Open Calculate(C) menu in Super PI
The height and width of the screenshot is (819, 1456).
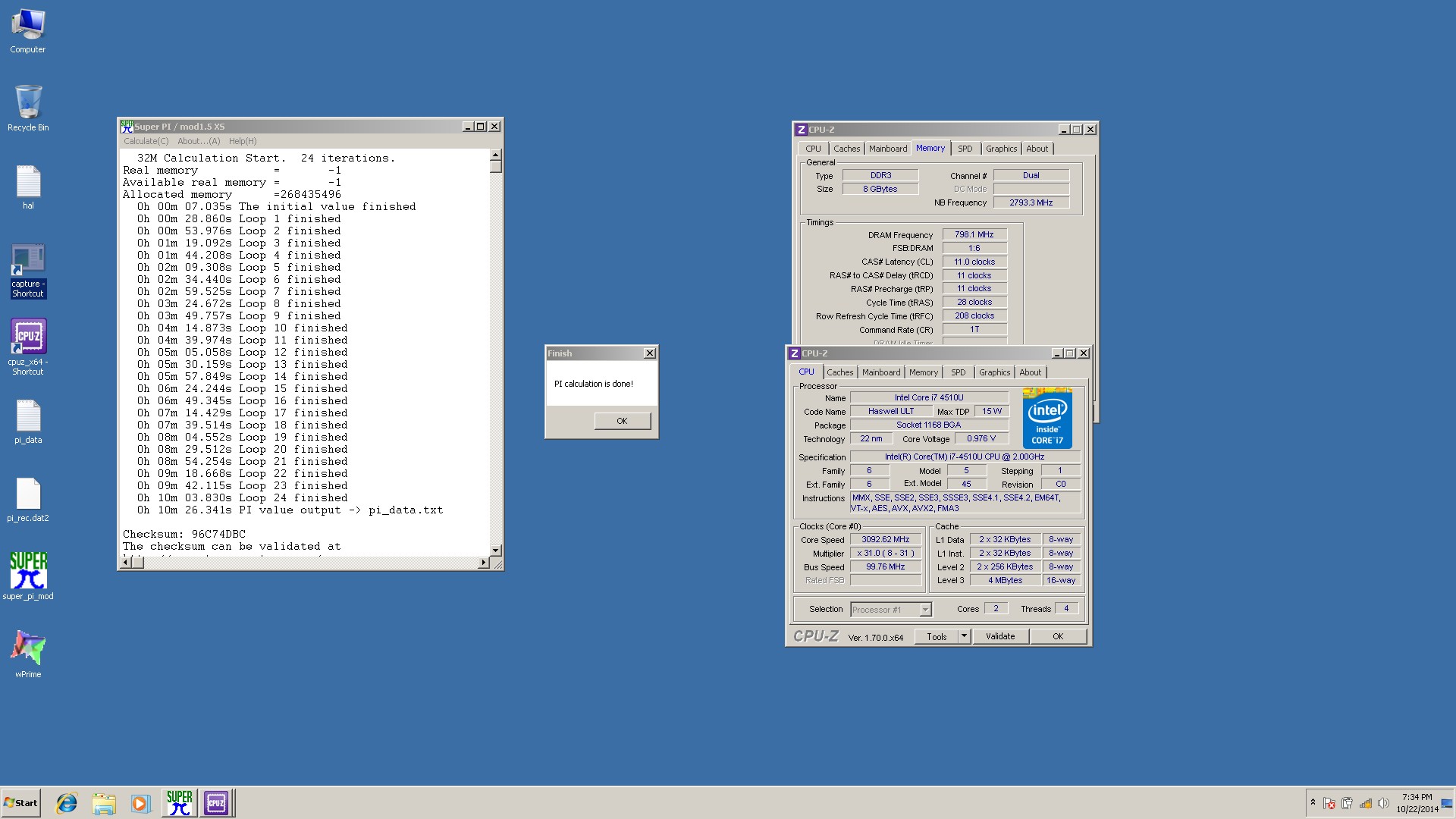pos(146,141)
